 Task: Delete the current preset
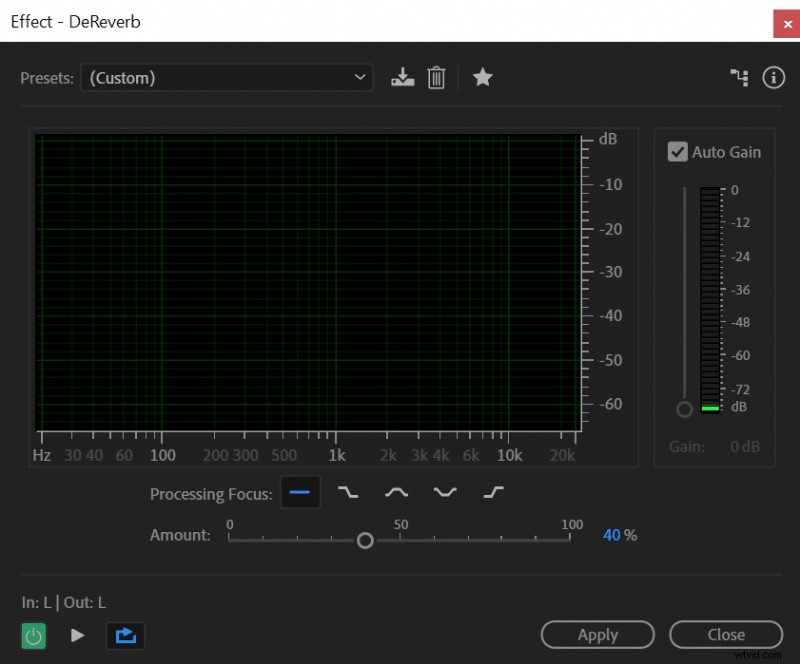[436, 77]
